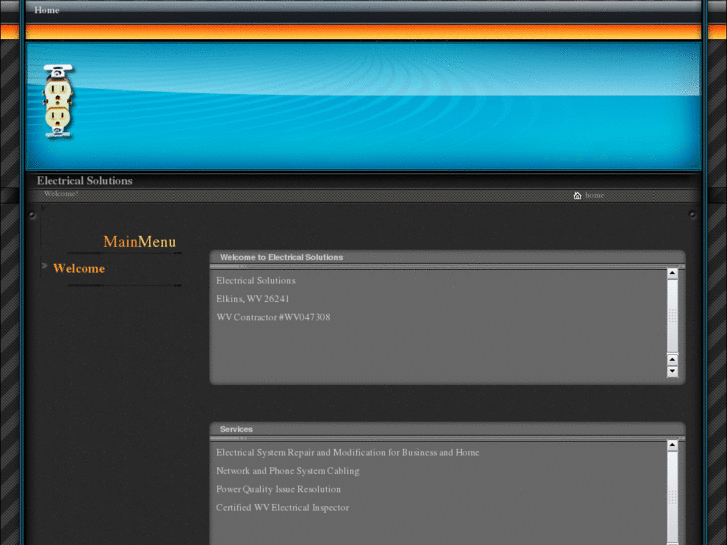Click the MainMenu heading
This screenshot has height=545, width=727.
(x=140, y=242)
